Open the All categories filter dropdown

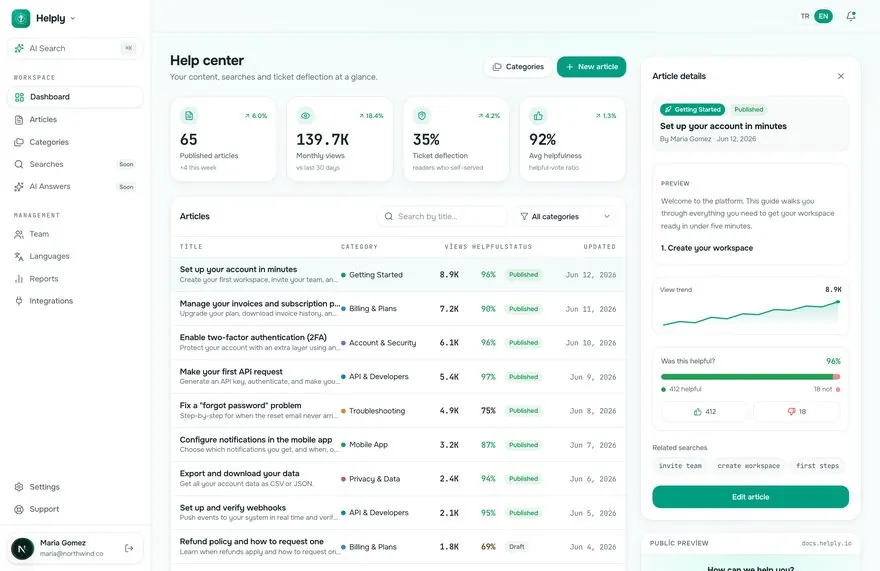[x=565, y=216]
